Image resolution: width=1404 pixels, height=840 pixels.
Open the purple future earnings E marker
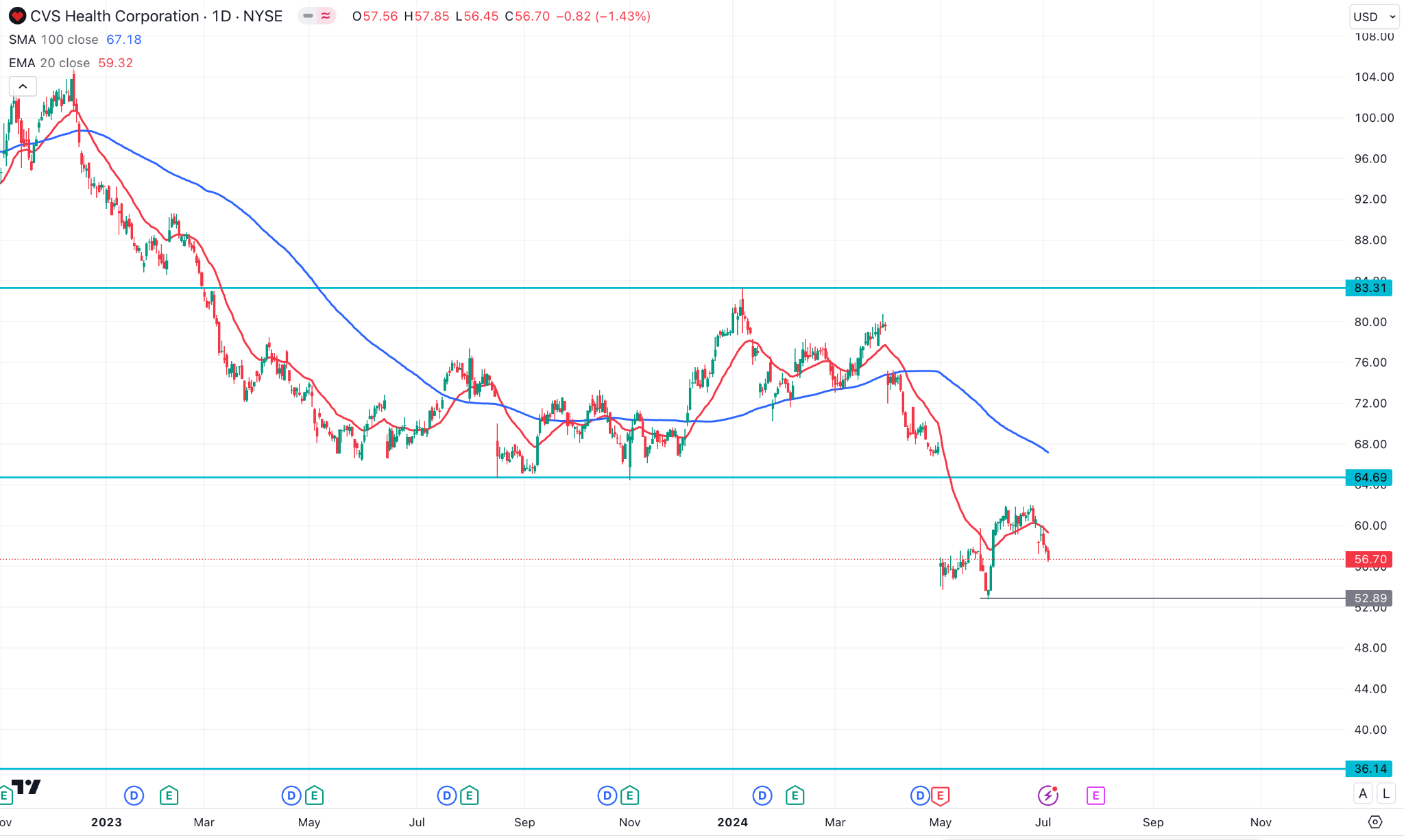point(1096,795)
